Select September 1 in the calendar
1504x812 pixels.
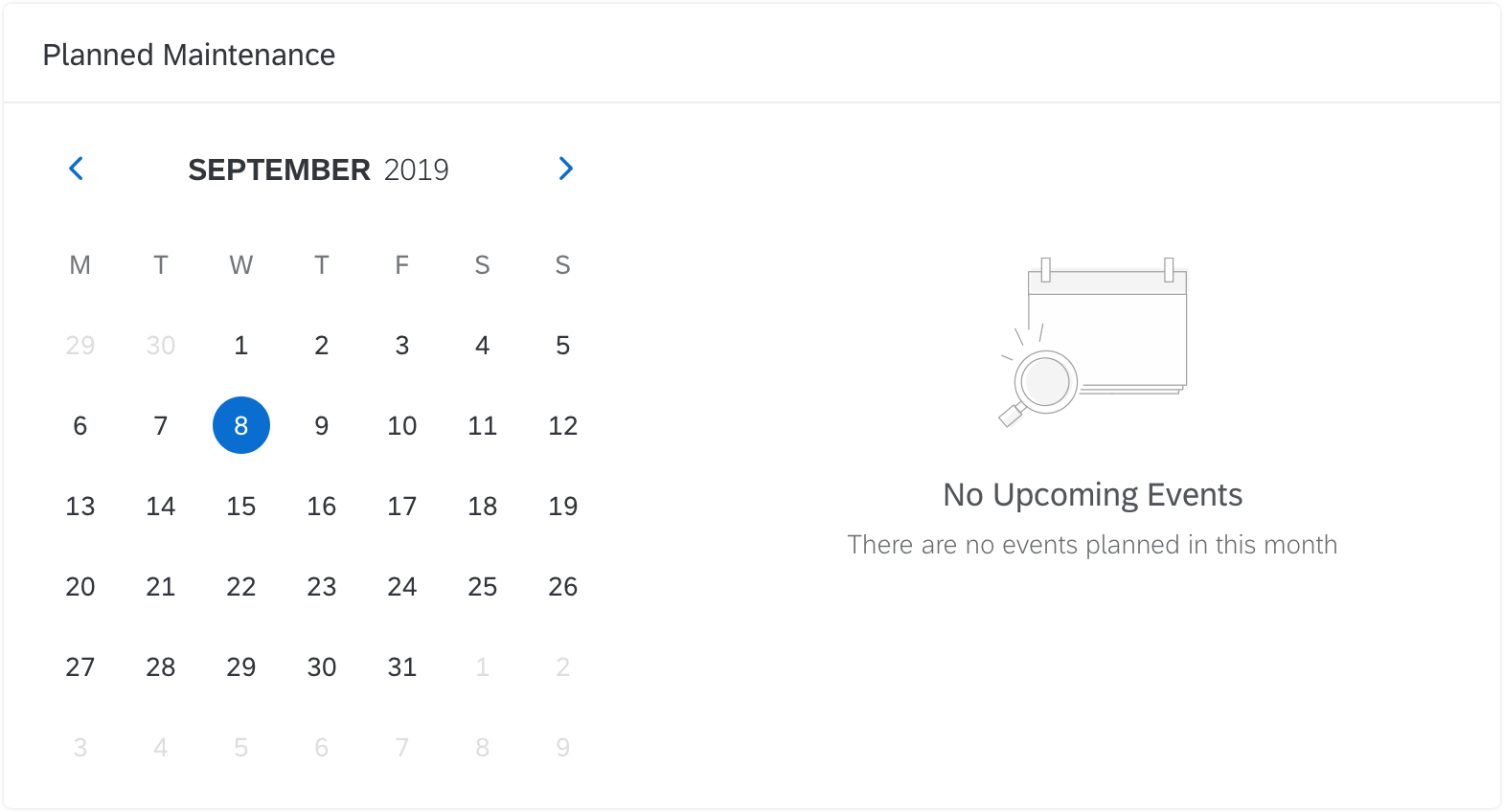241,345
